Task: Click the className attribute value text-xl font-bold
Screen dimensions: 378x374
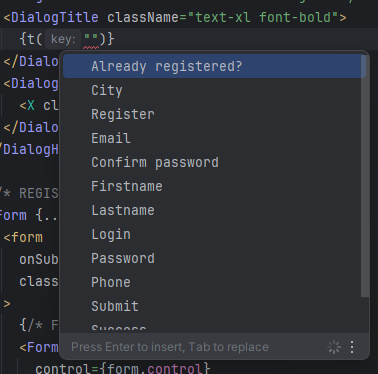Action: coord(263,17)
